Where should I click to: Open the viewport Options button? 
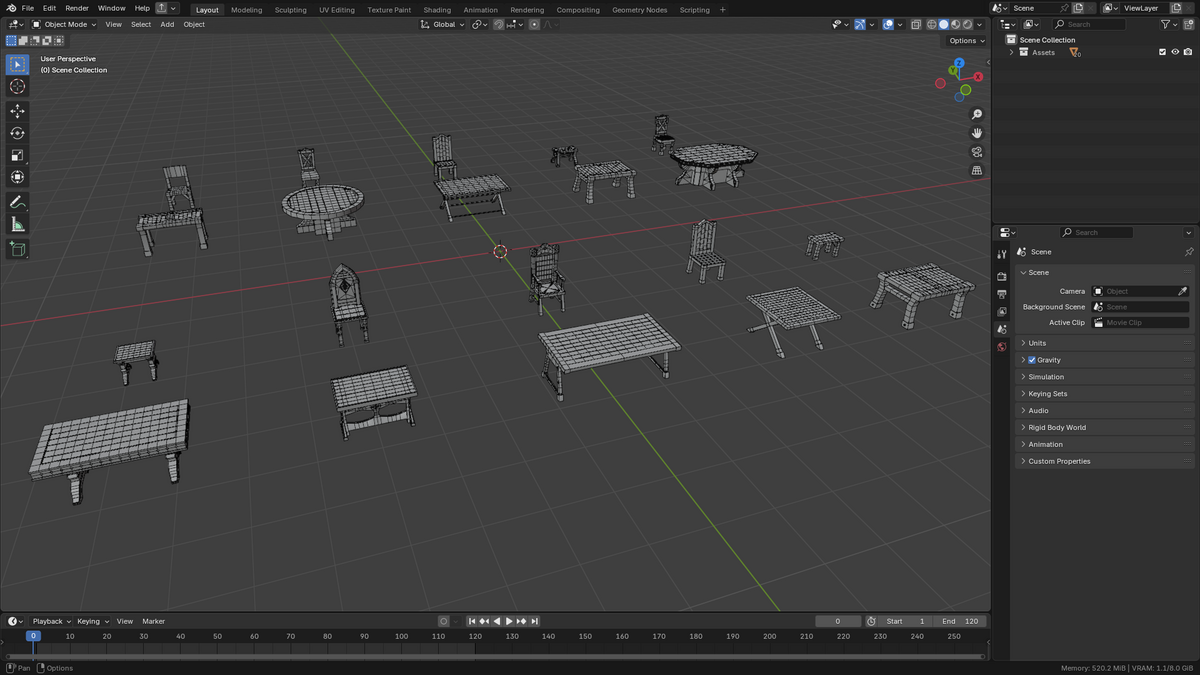click(966, 41)
